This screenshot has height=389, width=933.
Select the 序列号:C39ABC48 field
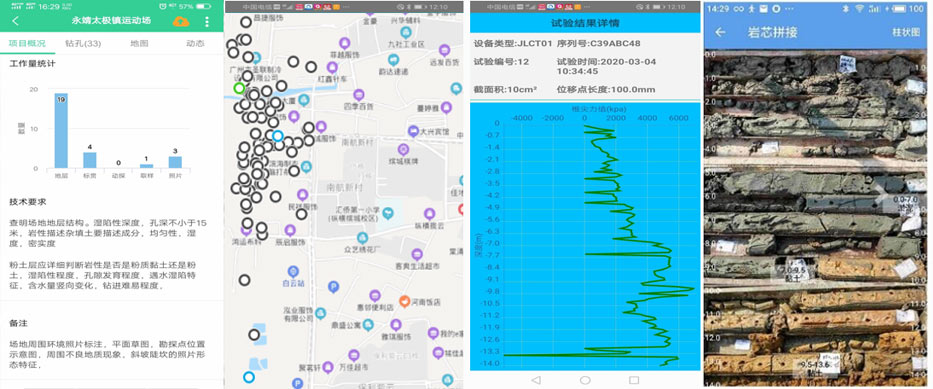[x=599, y=43]
